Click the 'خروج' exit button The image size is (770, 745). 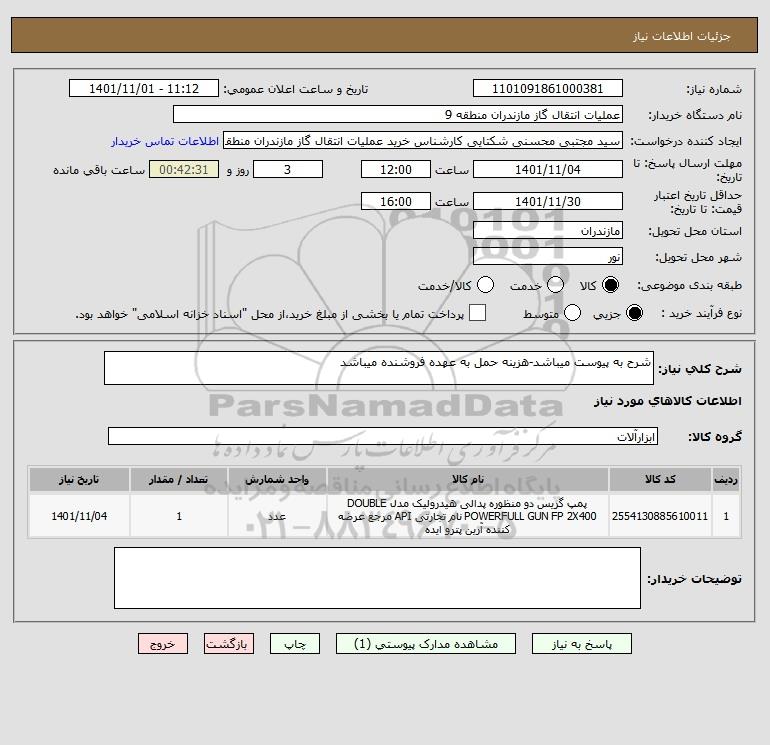pos(163,643)
